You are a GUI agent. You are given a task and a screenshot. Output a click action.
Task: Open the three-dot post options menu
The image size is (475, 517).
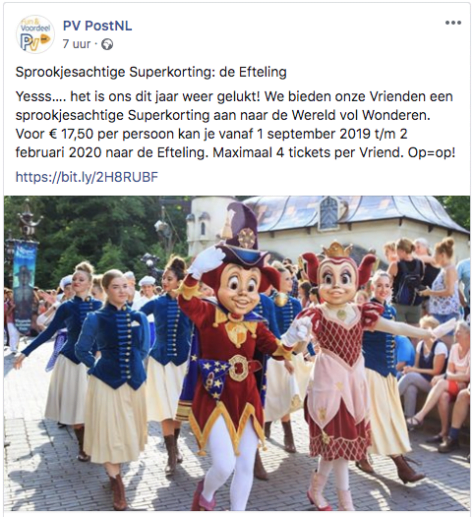pyautogui.click(x=453, y=23)
